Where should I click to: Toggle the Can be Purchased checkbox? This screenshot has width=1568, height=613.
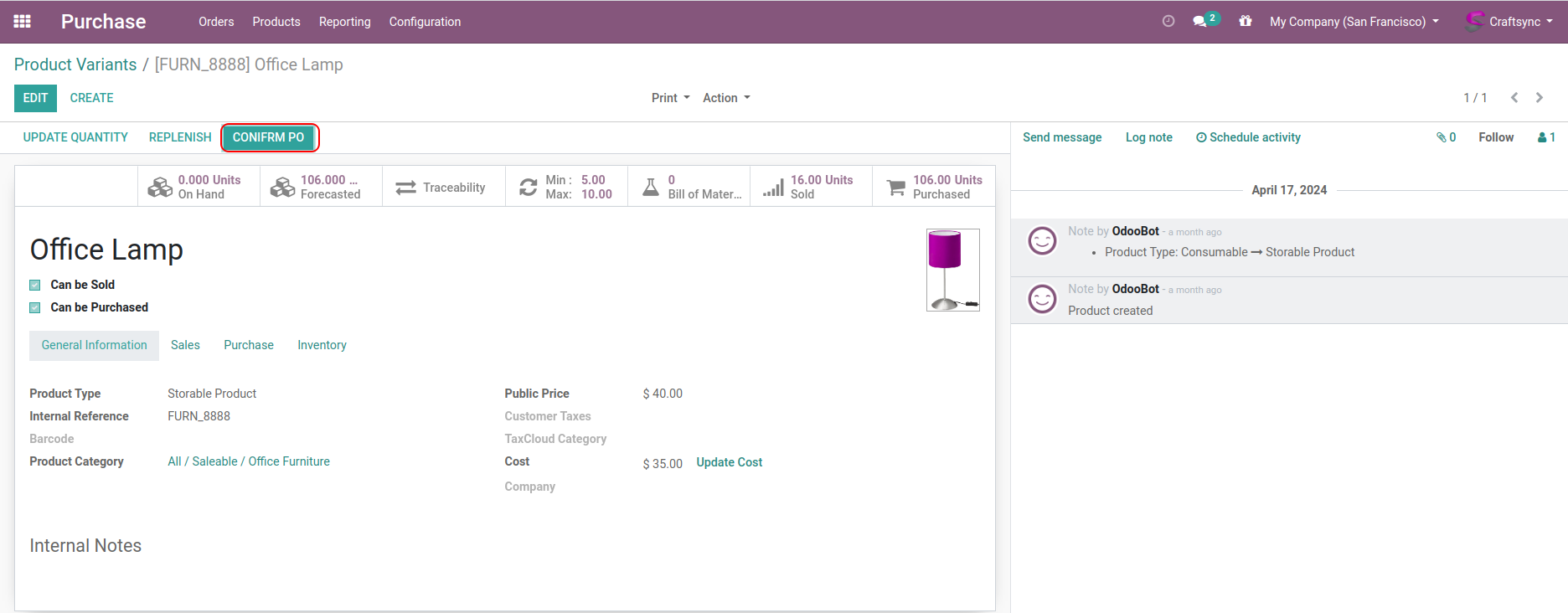pyautogui.click(x=35, y=308)
